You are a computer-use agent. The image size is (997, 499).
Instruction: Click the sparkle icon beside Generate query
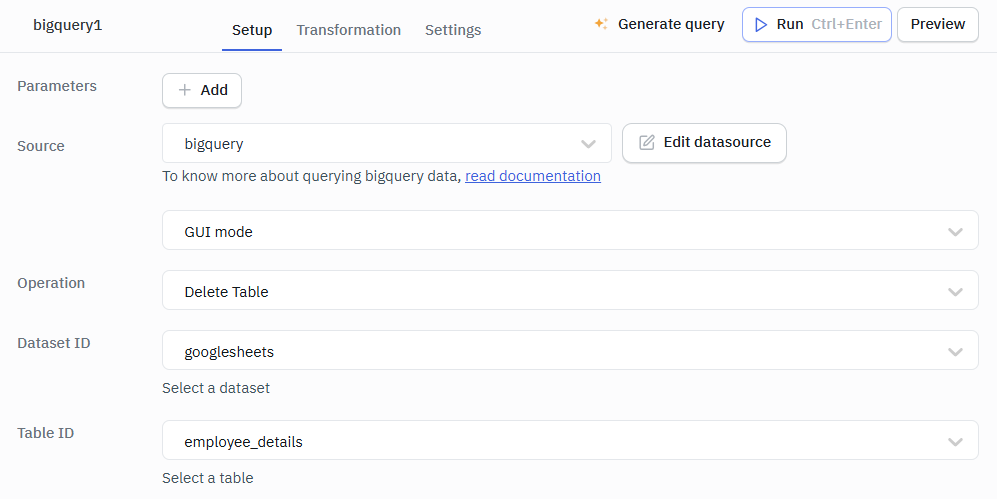tap(601, 24)
